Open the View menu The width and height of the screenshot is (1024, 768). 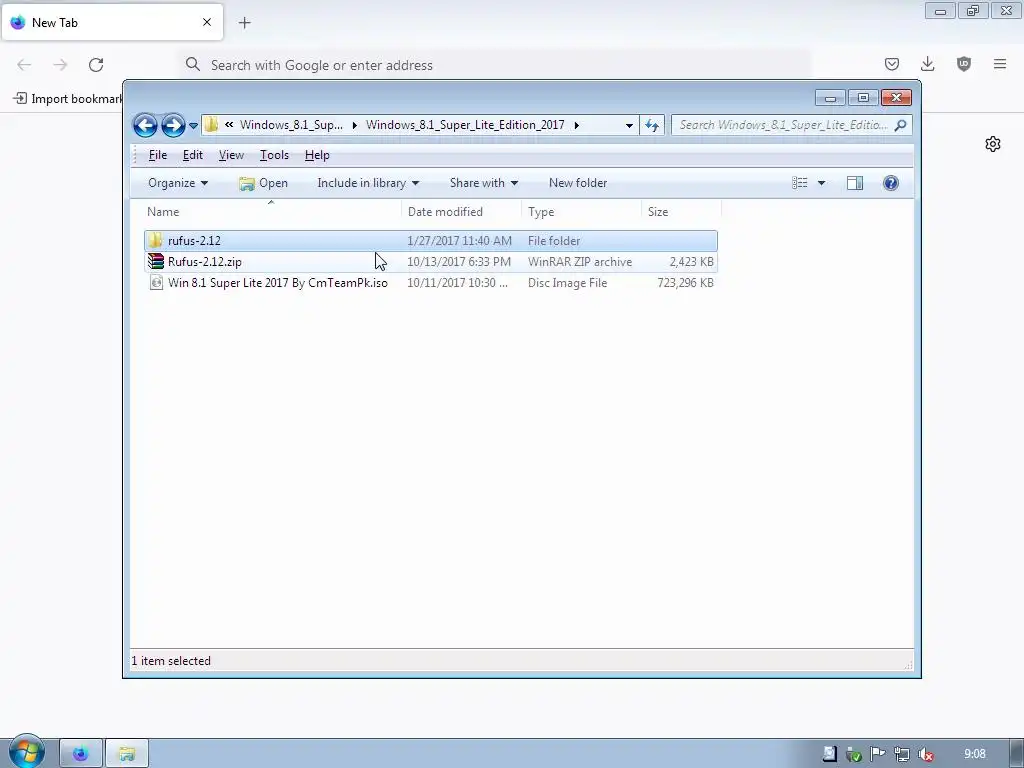231,155
